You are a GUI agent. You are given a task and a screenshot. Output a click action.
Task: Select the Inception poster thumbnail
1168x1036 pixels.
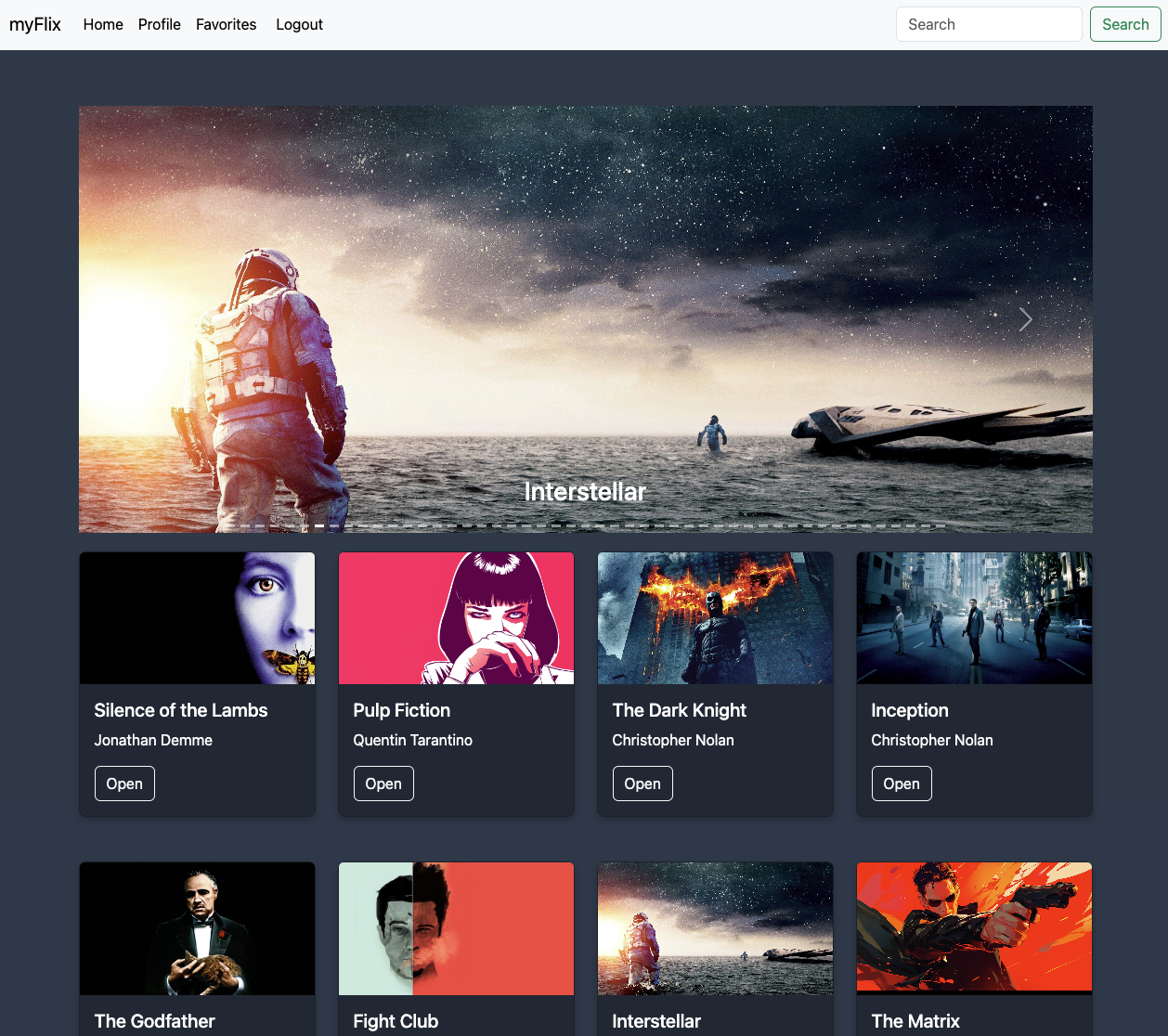[974, 618]
